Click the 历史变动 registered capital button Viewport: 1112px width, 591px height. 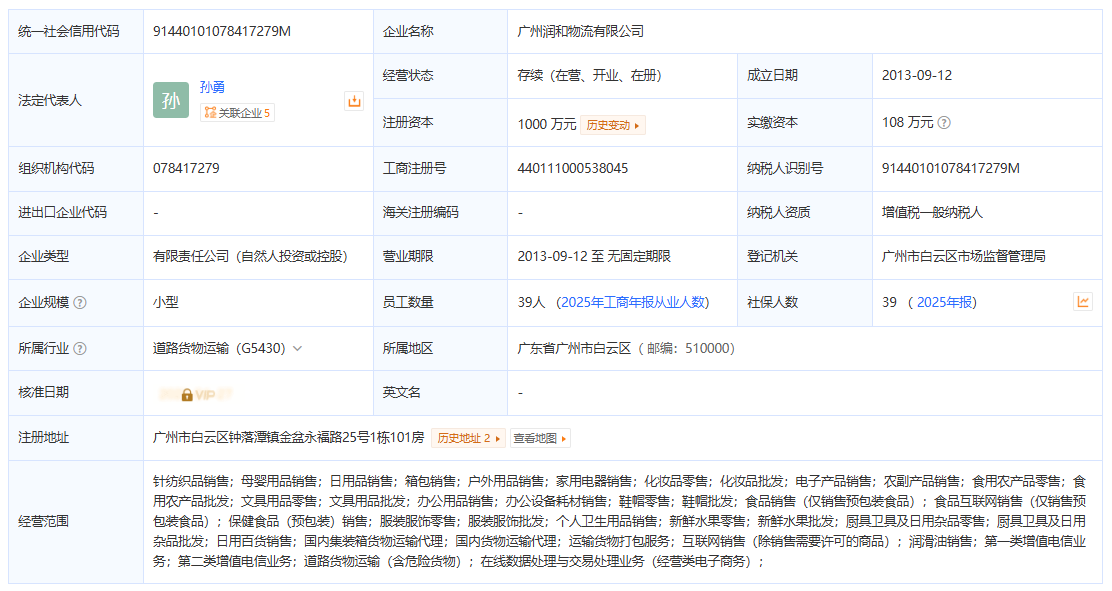pyautogui.click(x=613, y=125)
